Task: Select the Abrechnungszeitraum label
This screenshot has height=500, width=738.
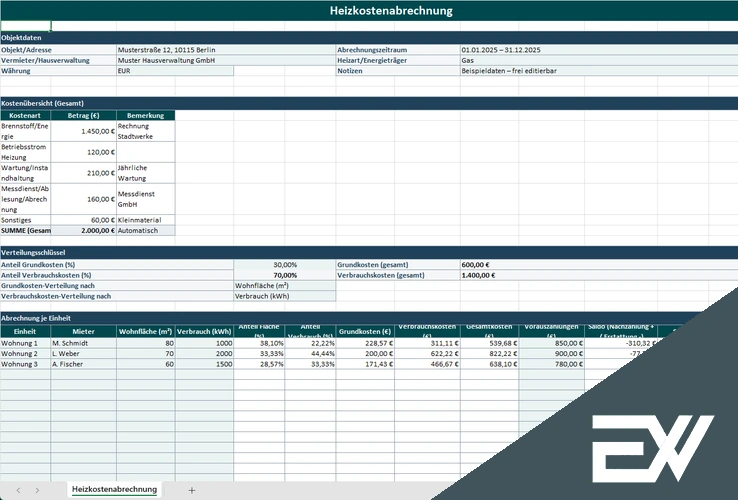Action: tap(398, 49)
